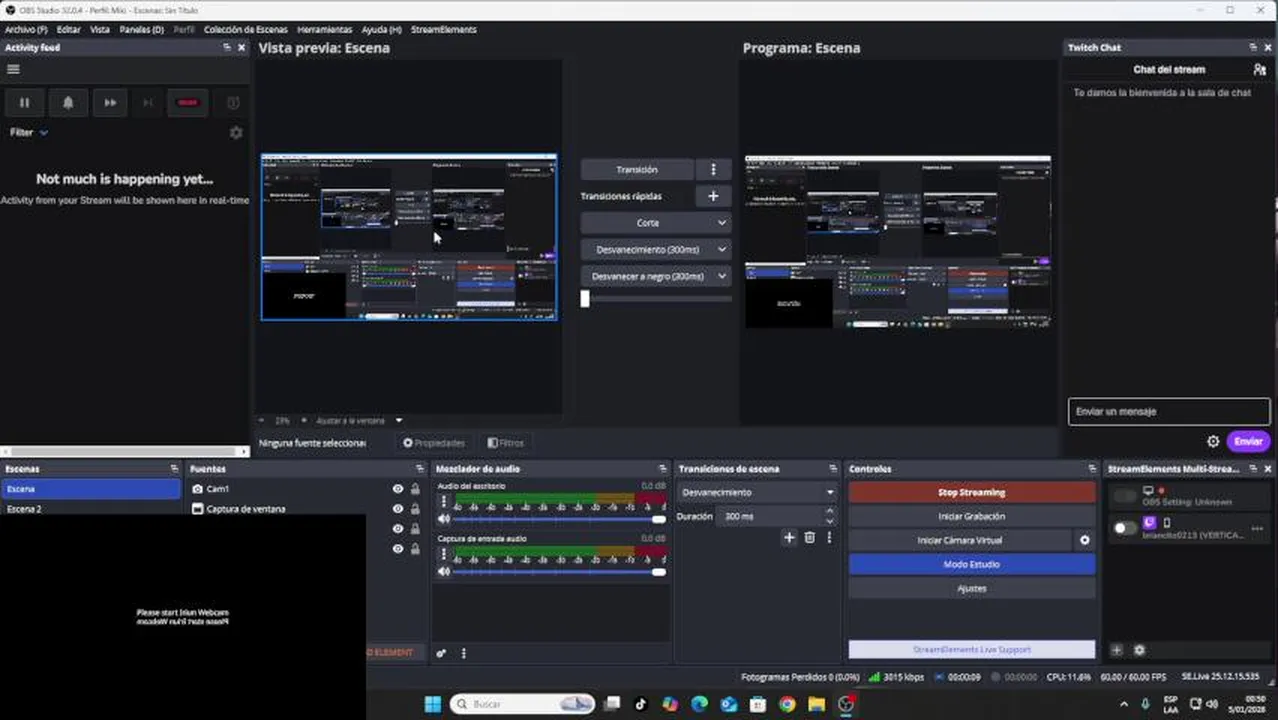
Task: Open advanced audio properties gears icon
Action: pyautogui.click(x=441, y=653)
